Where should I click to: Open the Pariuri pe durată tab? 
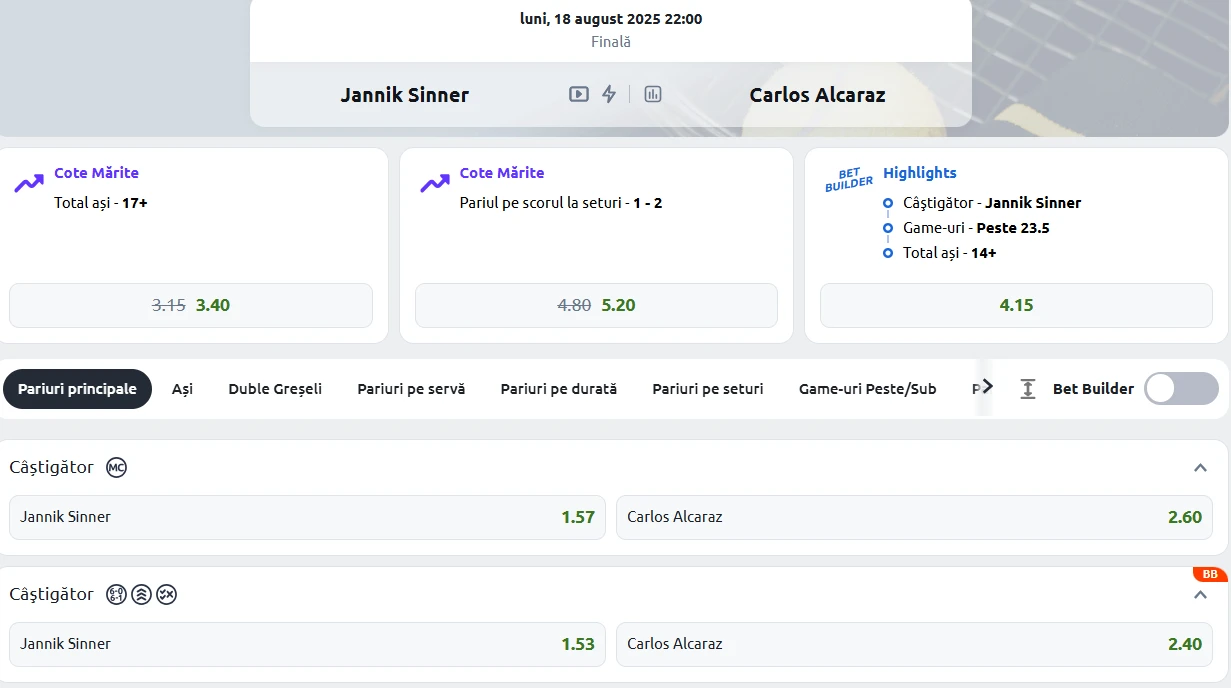click(x=559, y=389)
